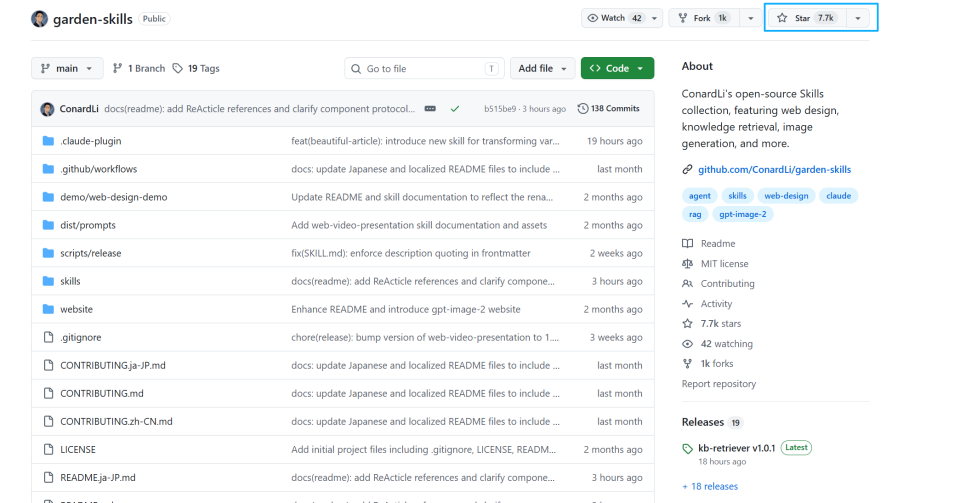Viewport: 960px width, 503px height.
Task: View the 138 Commits history
Action: coord(609,108)
